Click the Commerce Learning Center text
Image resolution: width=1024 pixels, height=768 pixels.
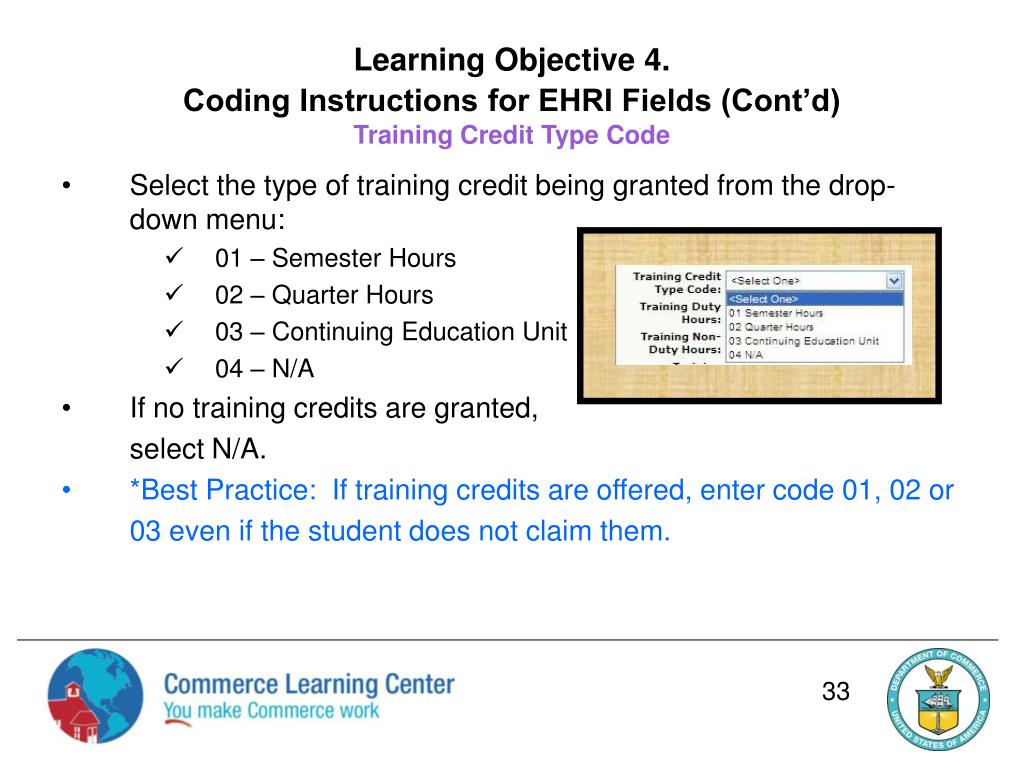pos(309,685)
